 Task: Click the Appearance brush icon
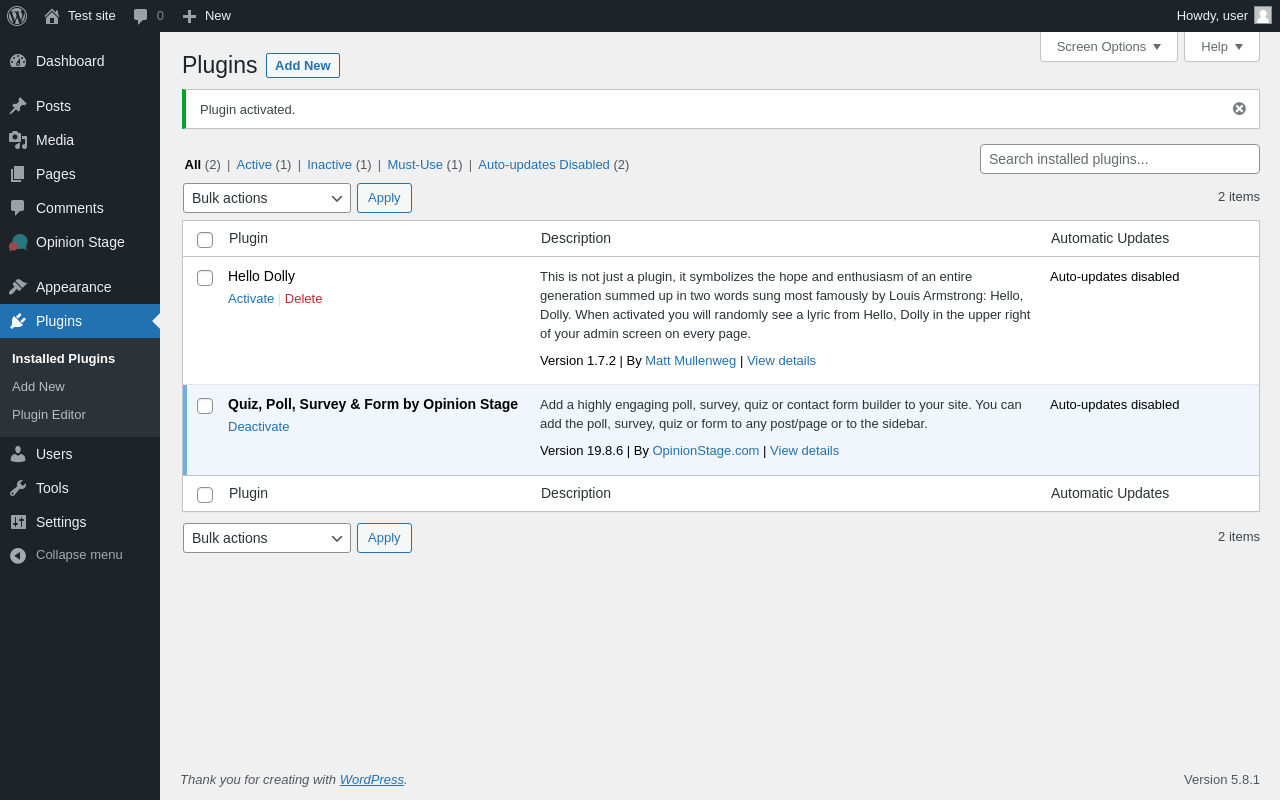click(18, 287)
